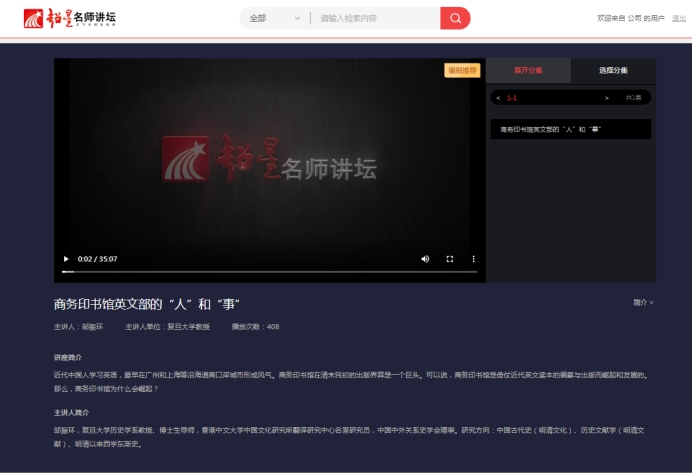Image resolution: width=693 pixels, height=475 pixels.
Task: Collapse the 简介 section expander
Action: [x=643, y=302]
